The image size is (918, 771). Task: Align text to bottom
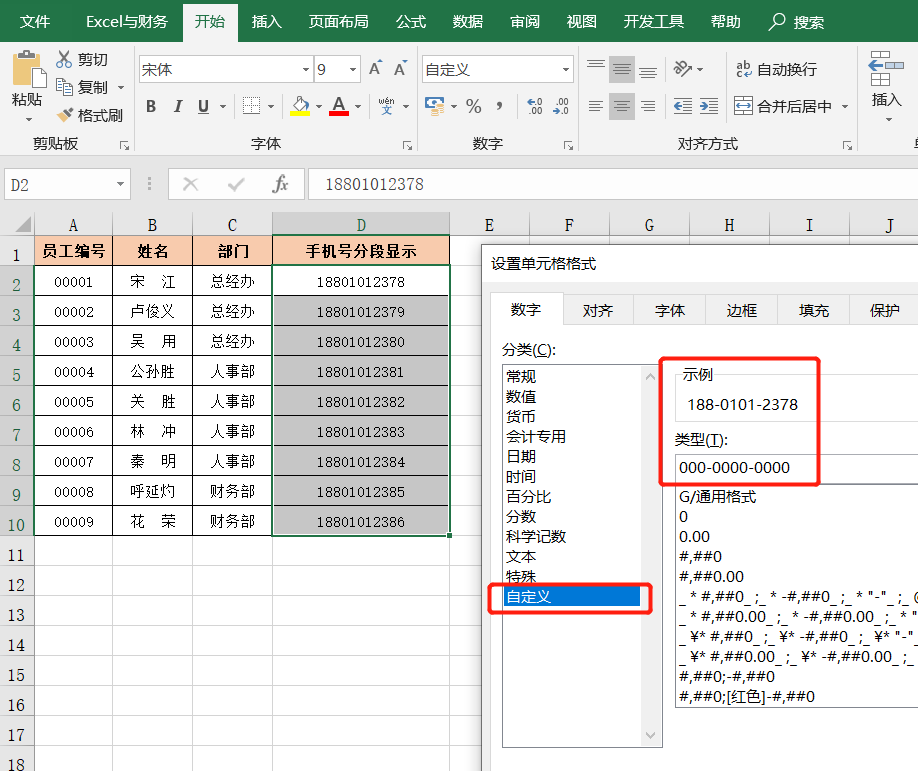pyautogui.click(x=648, y=70)
